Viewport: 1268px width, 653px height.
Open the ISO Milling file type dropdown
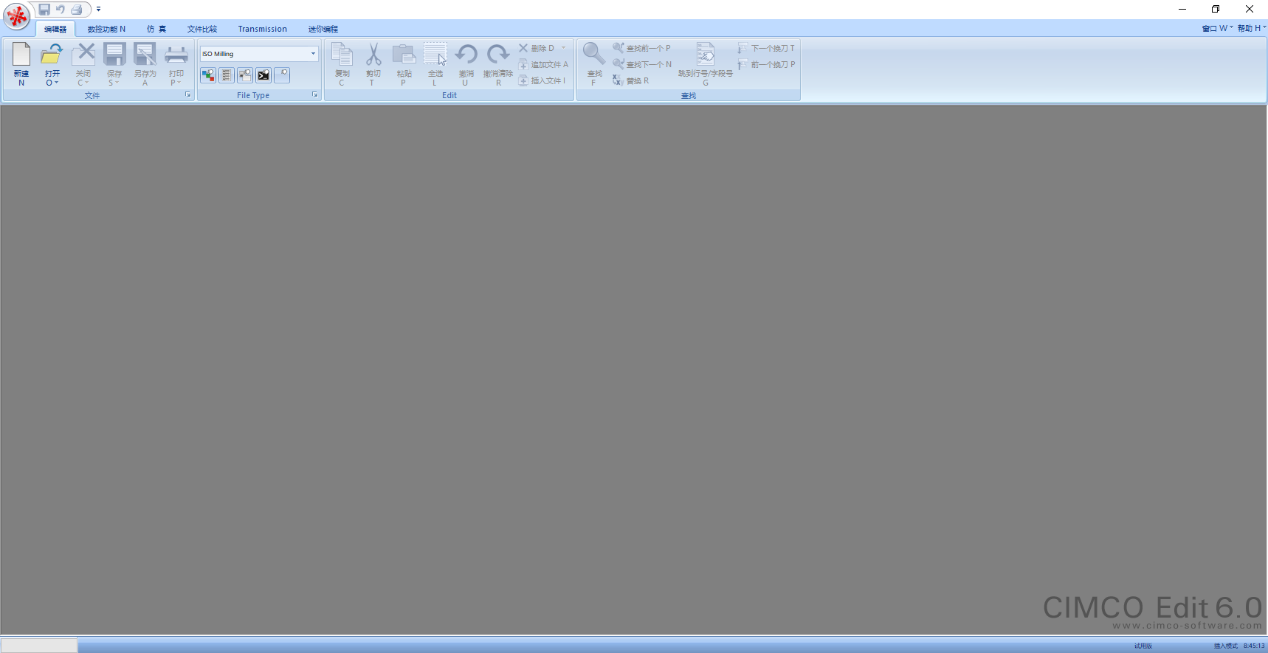pos(313,54)
